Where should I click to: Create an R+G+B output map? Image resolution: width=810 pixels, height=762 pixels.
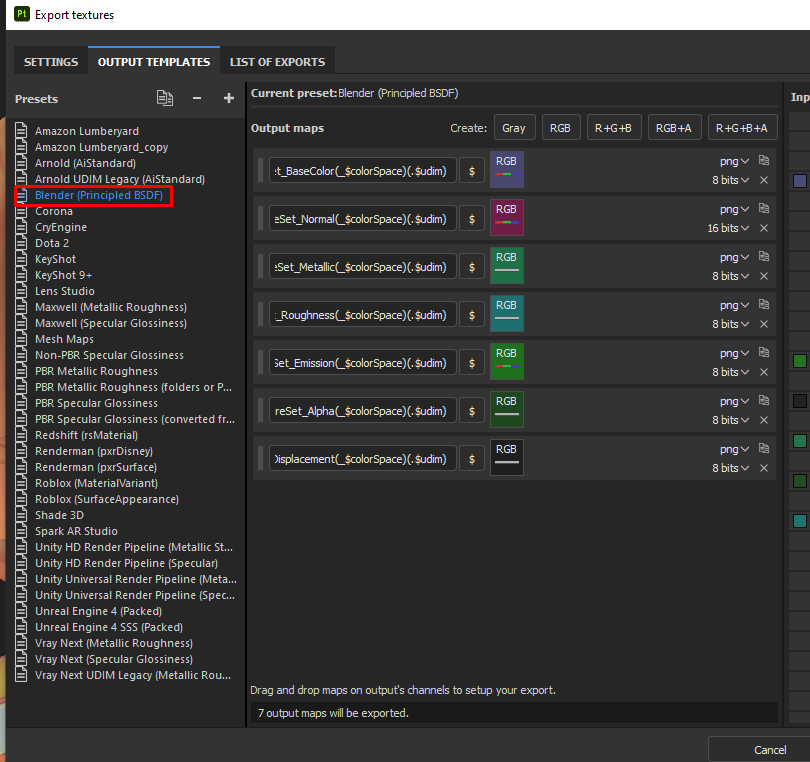613,128
